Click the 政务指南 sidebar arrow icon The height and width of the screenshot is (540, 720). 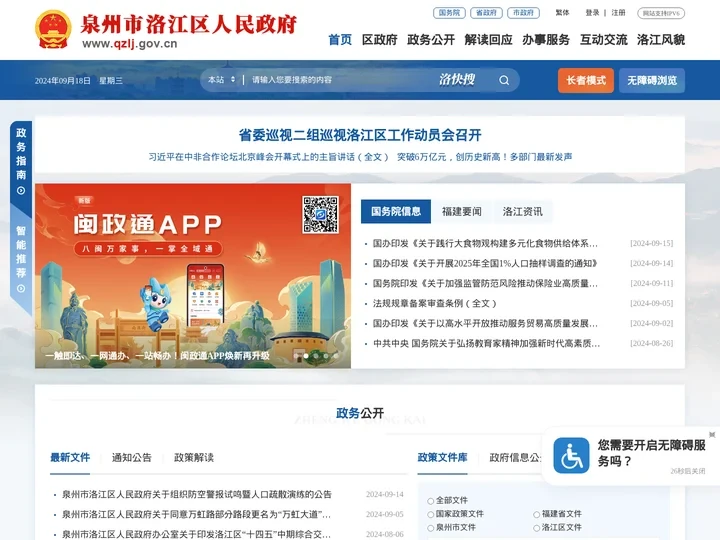pyautogui.click(x=21, y=191)
